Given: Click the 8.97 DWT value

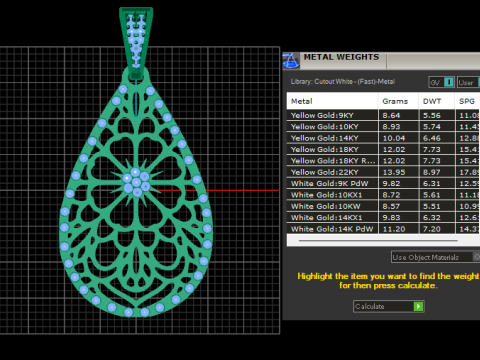Looking at the screenshot, I should (432, 172).
